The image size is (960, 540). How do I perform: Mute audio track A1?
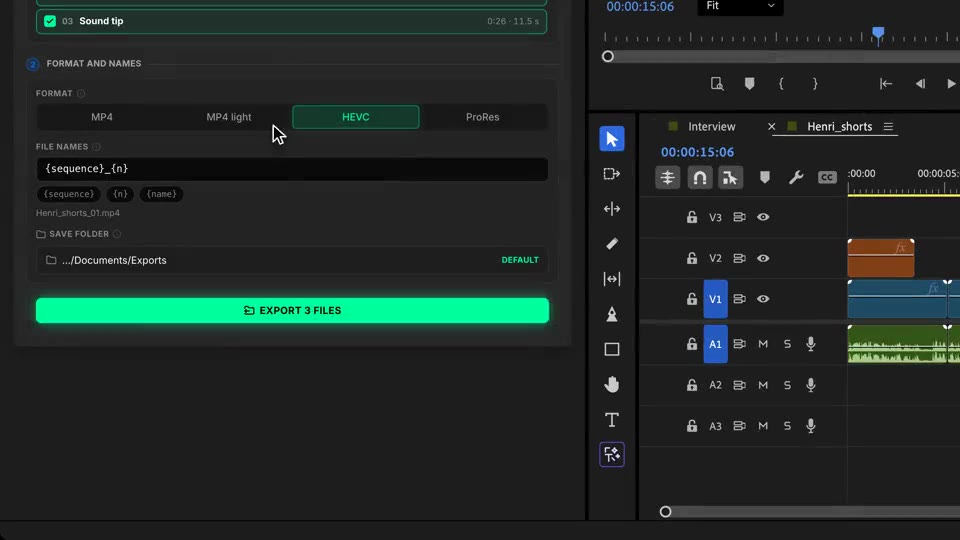pyautogui.click(x=763, y=344)
